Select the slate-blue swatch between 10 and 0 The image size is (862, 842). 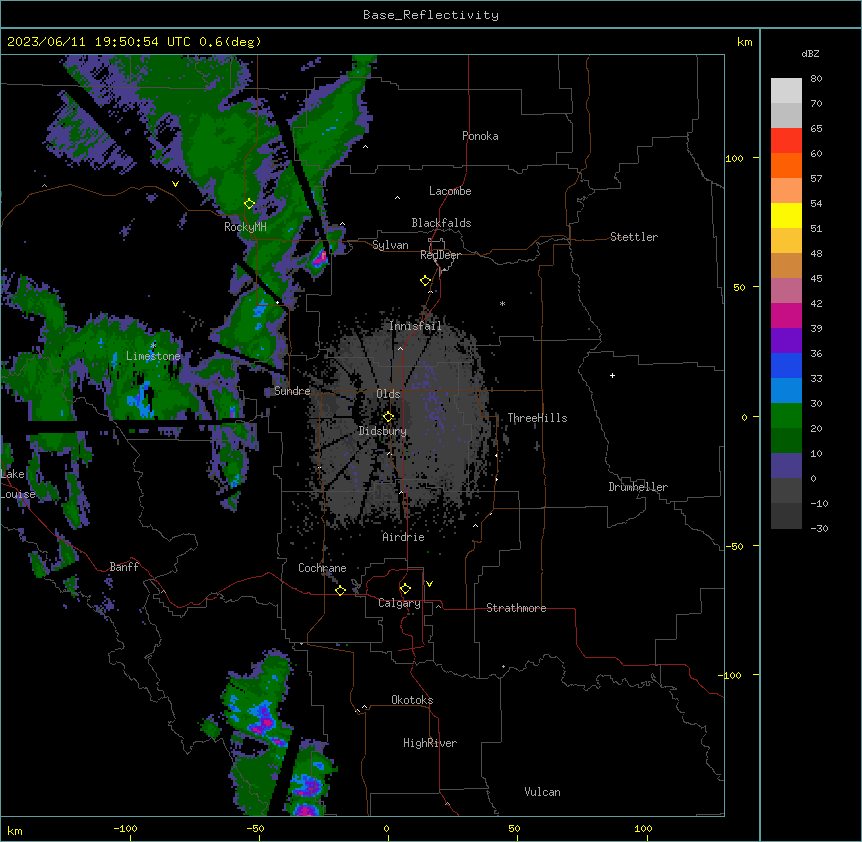pos(786,466)
